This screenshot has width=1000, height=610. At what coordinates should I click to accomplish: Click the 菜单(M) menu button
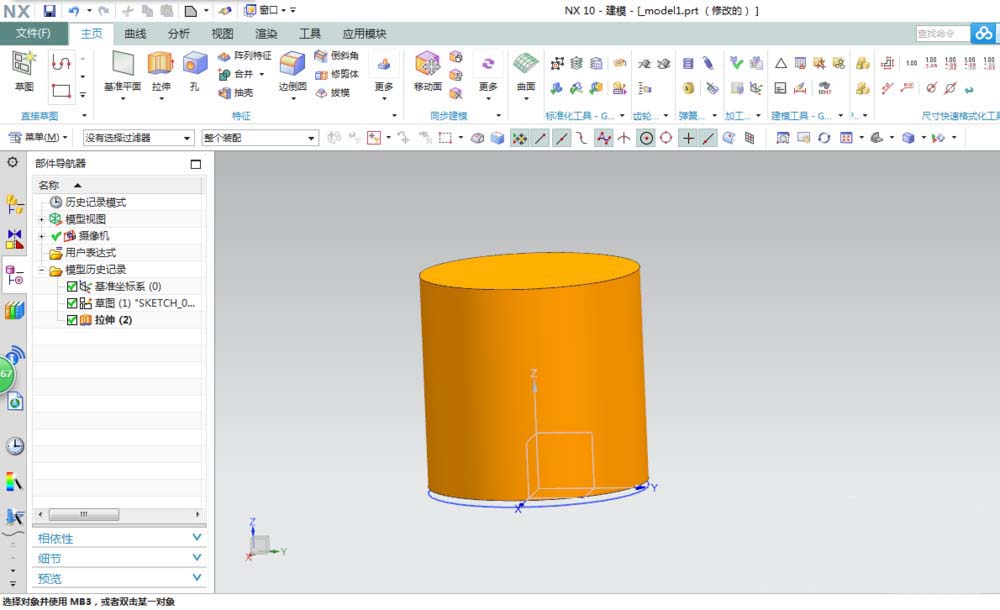click(x=40, y=137)
